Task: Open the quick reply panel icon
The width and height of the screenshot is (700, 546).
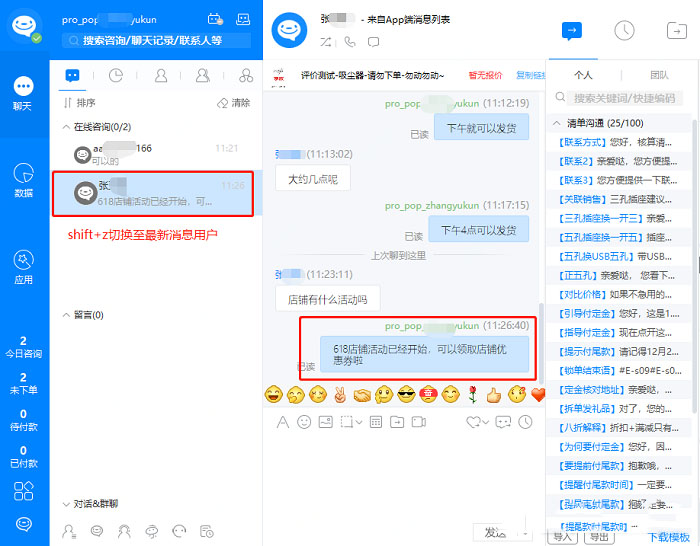Action: click(572, 31)
